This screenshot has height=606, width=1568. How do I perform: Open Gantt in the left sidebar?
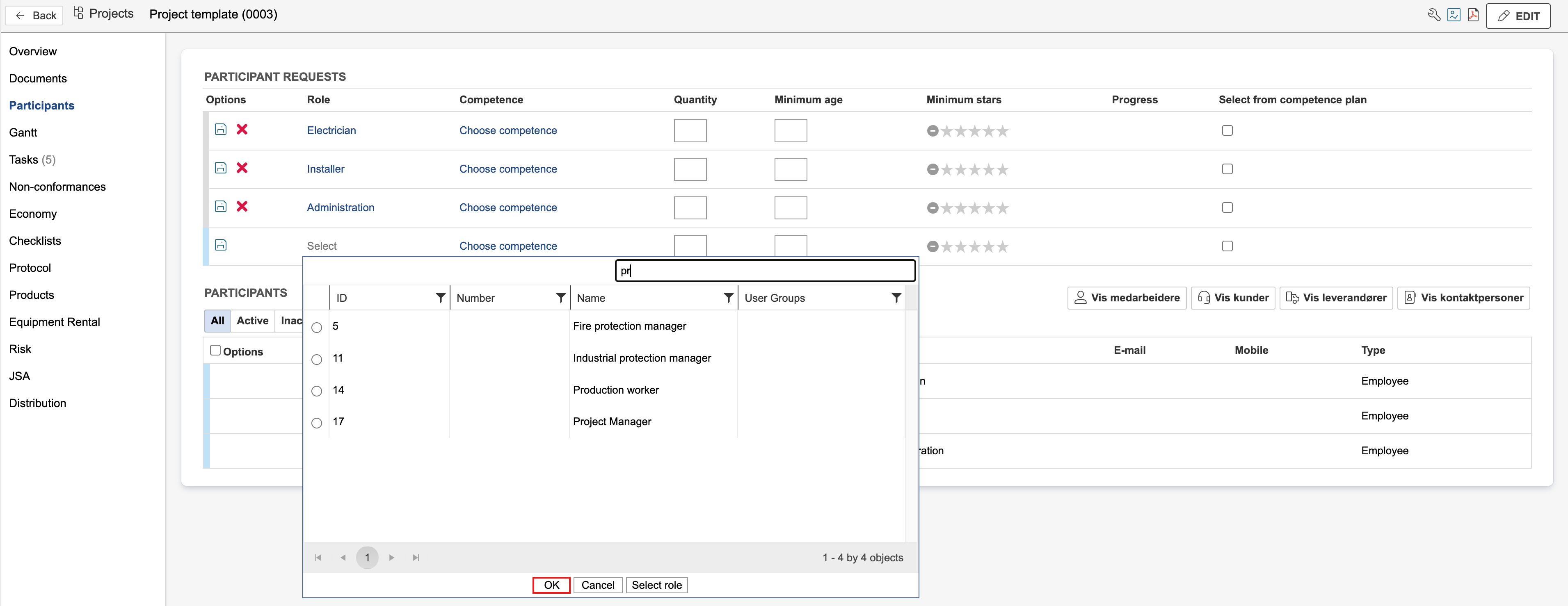(x=23, y=132)
